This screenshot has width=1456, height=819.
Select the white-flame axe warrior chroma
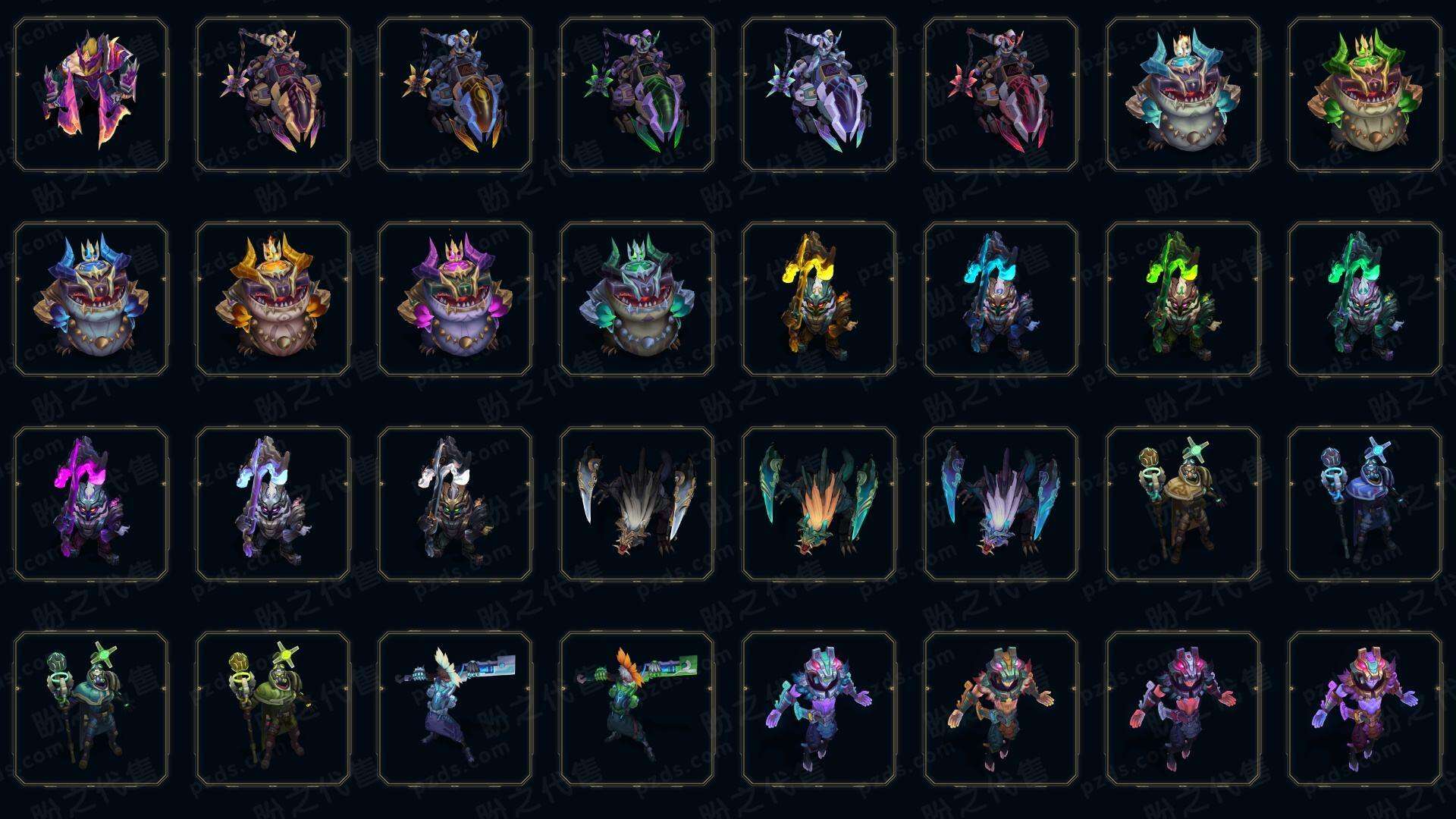pos(455,504)
